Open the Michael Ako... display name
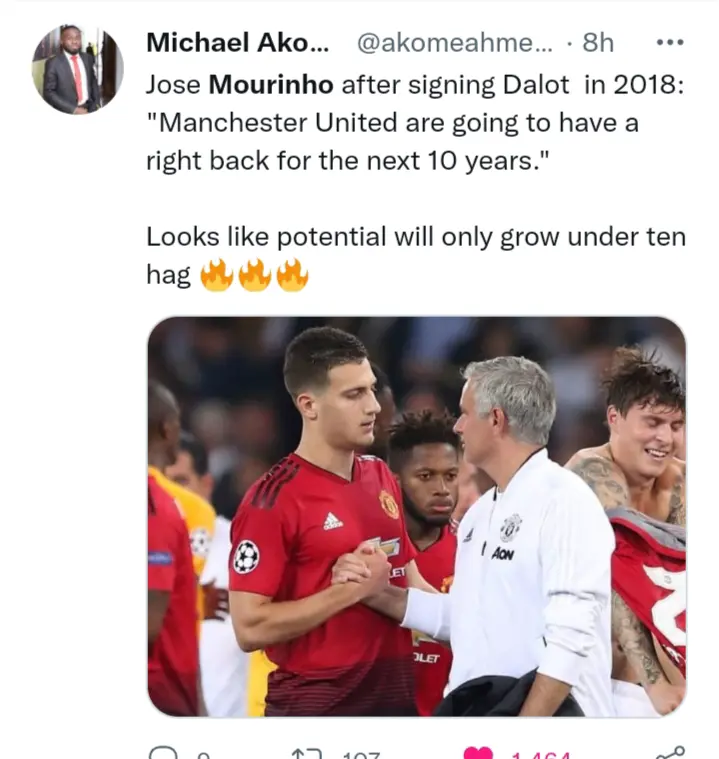The width and height of the screenshot is (719, 759). [238, 43]
